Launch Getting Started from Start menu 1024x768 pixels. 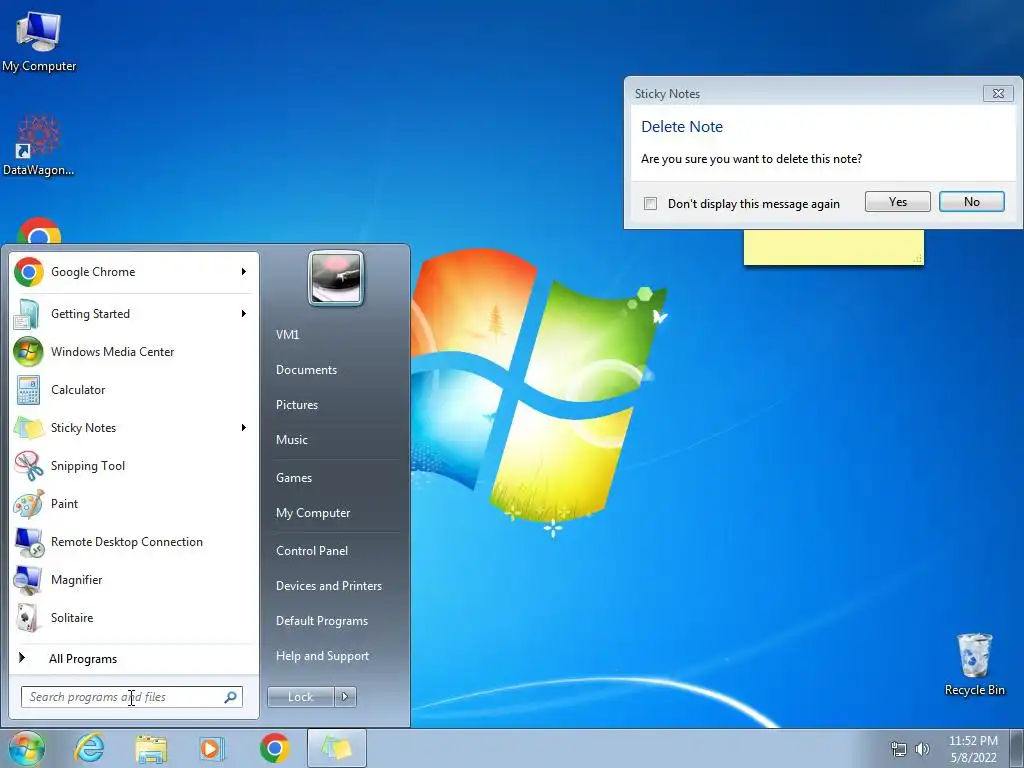[x=134, y=314]
